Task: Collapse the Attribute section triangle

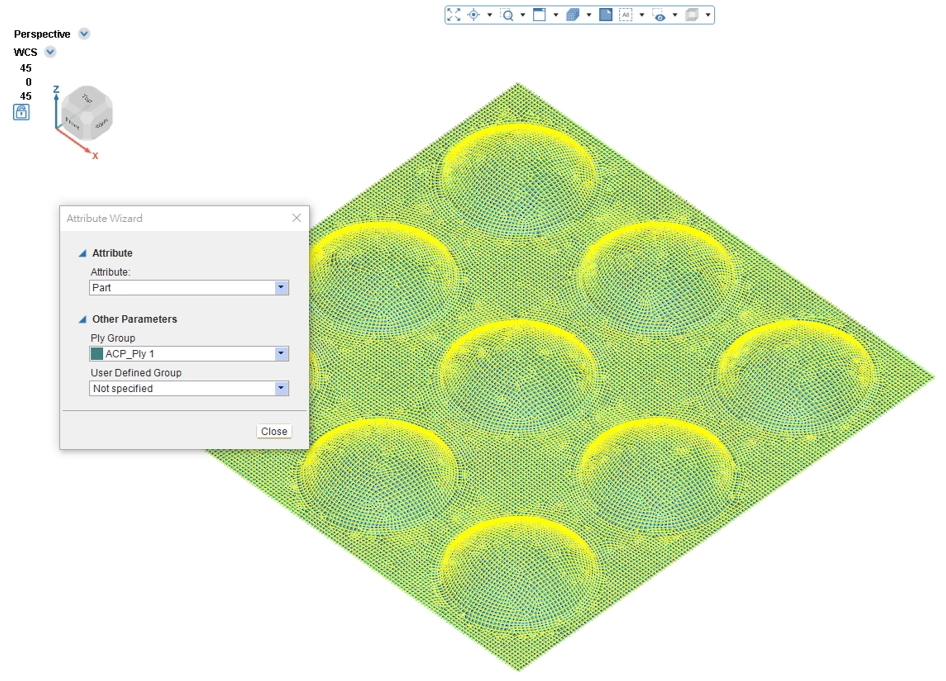Action: pos(83,253)
